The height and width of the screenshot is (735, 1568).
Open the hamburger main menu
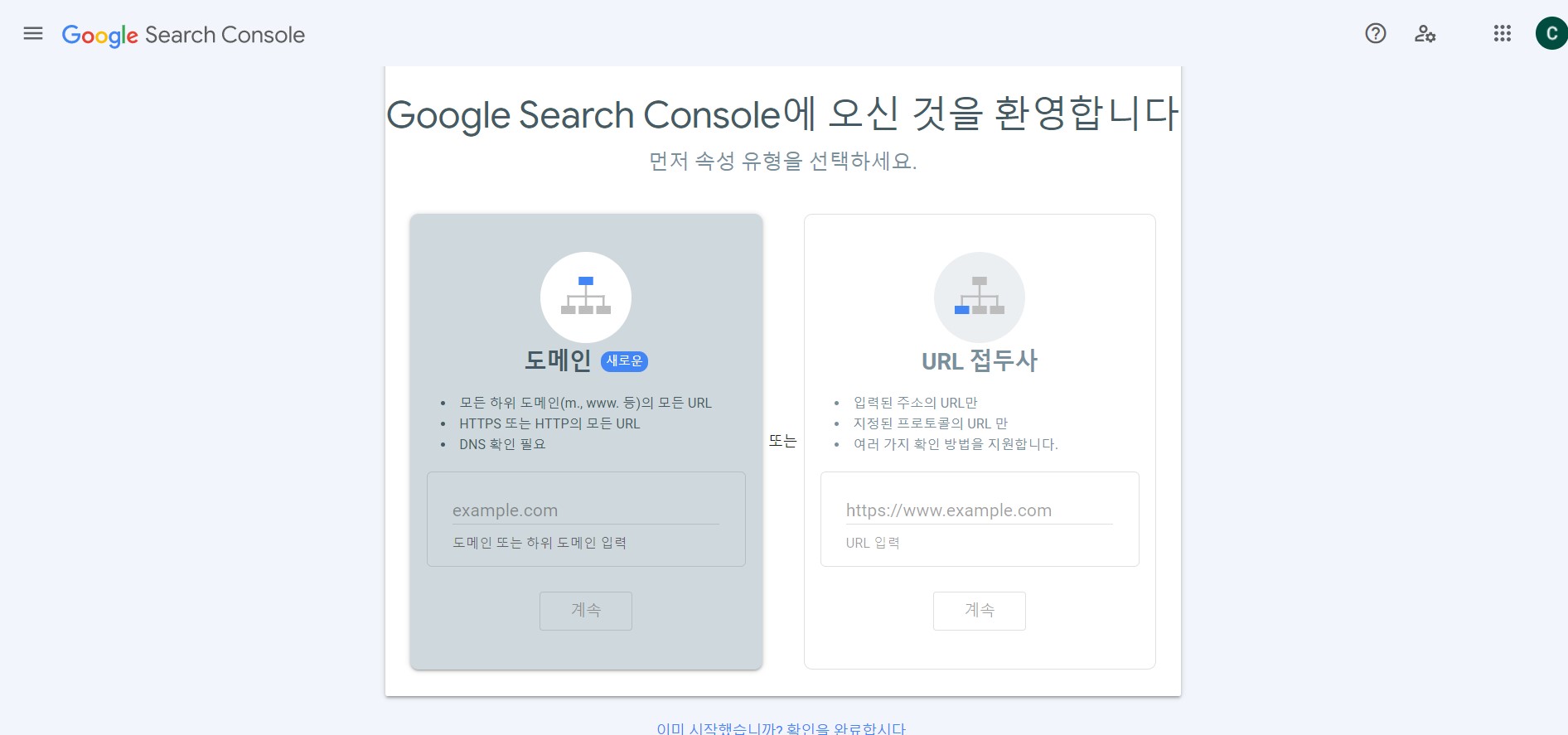coord(33,34)
